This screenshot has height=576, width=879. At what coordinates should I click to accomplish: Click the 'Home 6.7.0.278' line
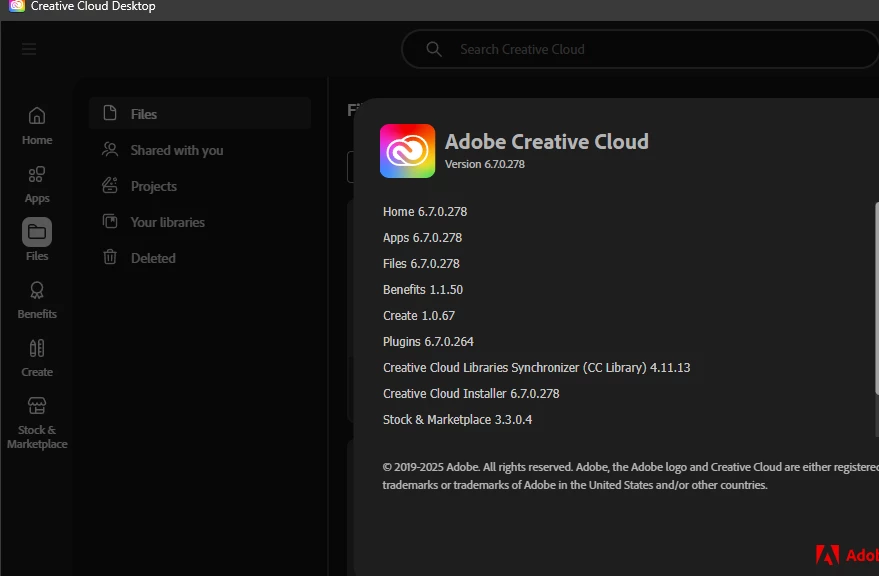[x=425, y=211]
